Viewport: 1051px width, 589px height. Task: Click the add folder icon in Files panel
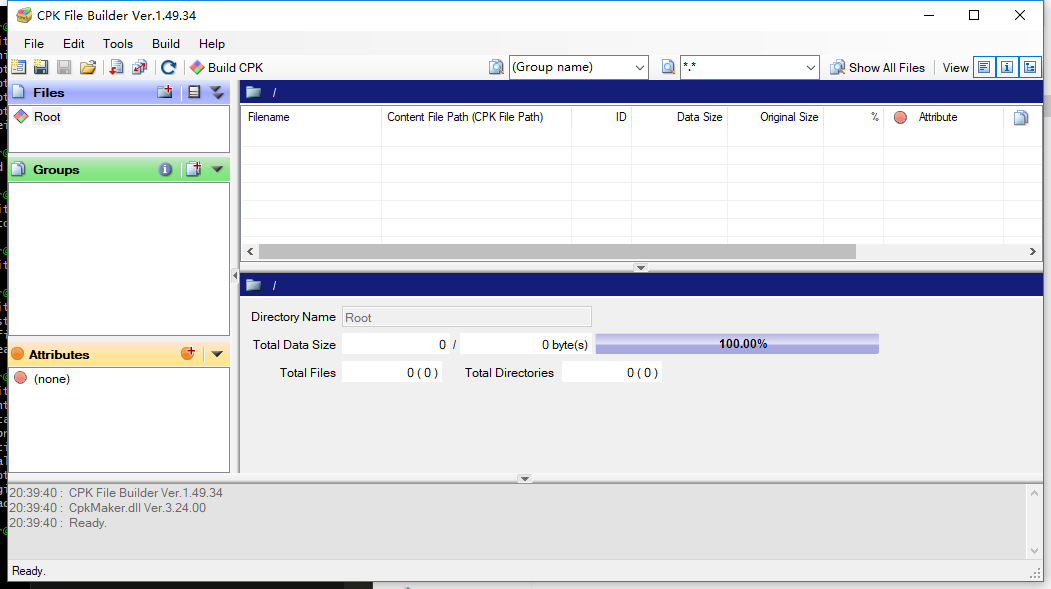(164, 92)
